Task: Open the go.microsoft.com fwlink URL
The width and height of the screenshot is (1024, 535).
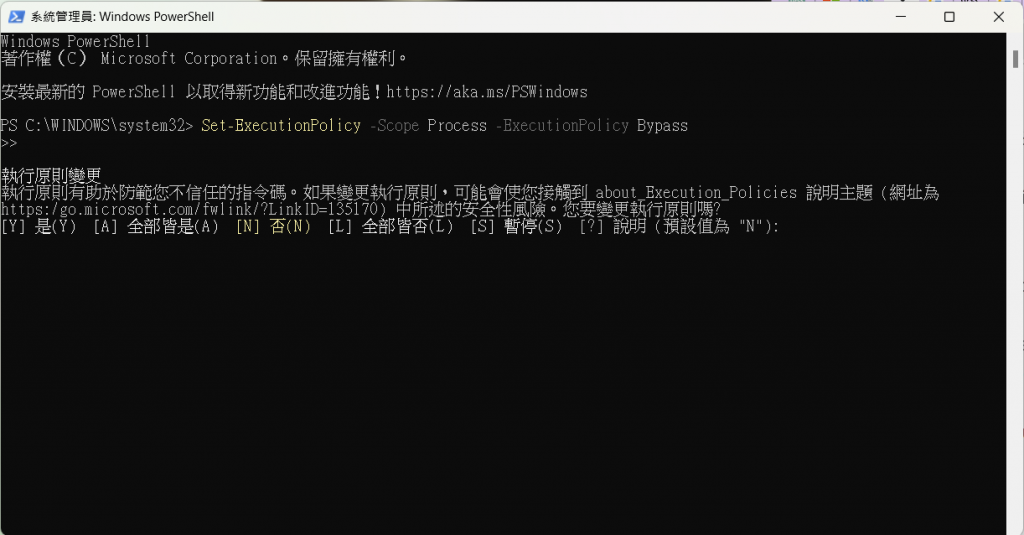Action: [189, 210]
